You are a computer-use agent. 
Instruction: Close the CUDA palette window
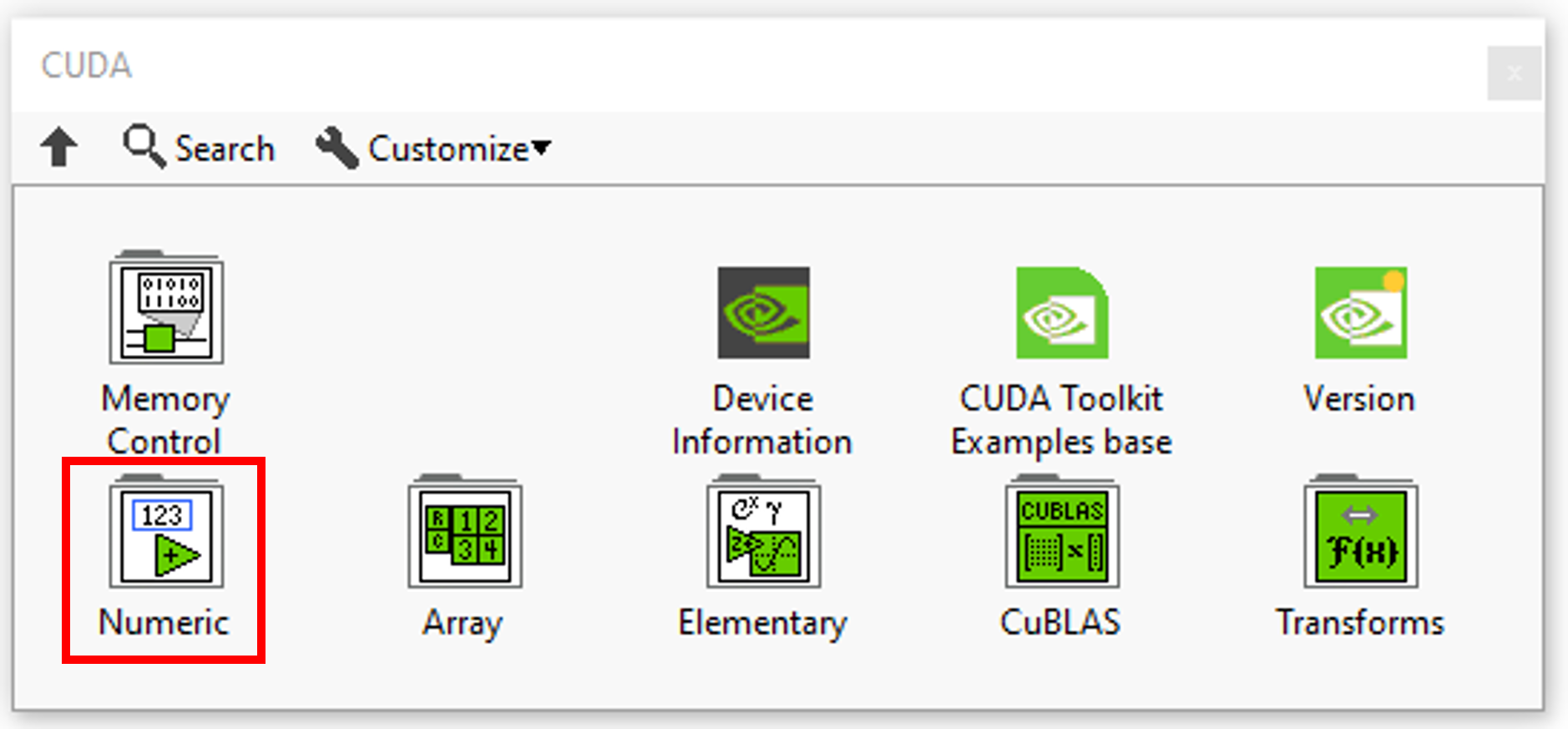coord(1513,73)
